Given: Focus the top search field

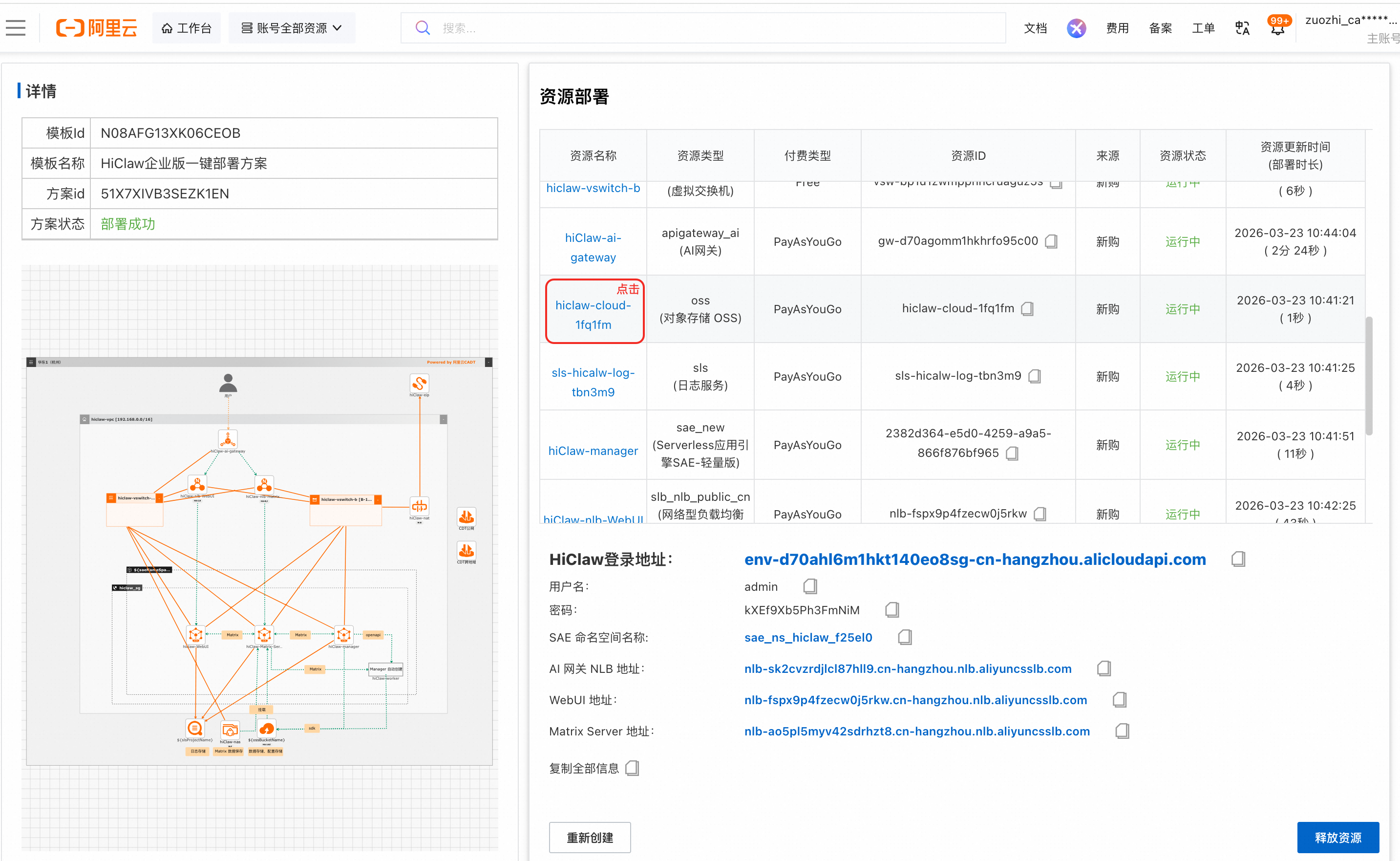Looking at the screenshot, I should pyautogui.click(x=703, y=28).
